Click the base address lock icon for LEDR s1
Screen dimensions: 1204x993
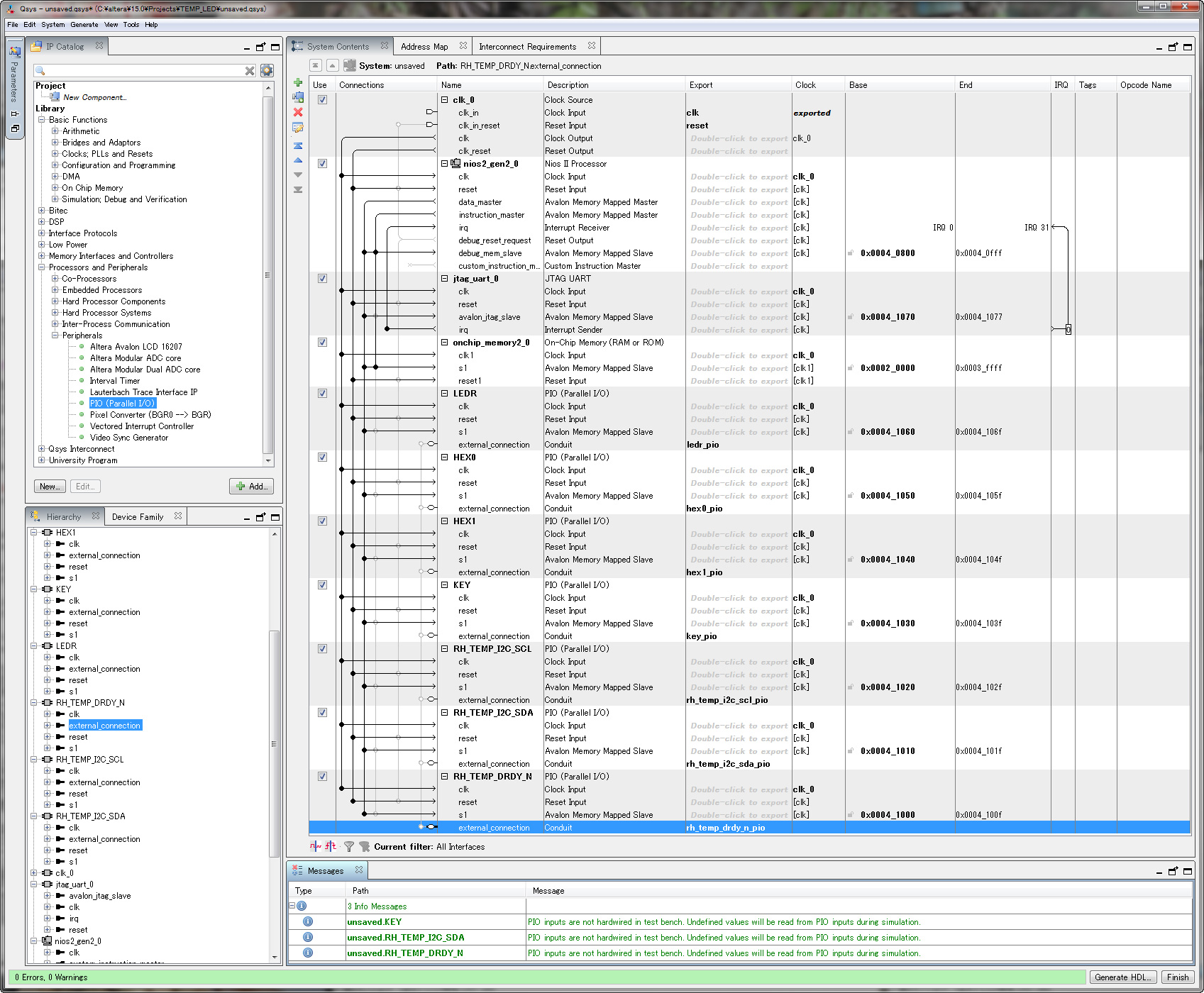(x=851, y=431)
